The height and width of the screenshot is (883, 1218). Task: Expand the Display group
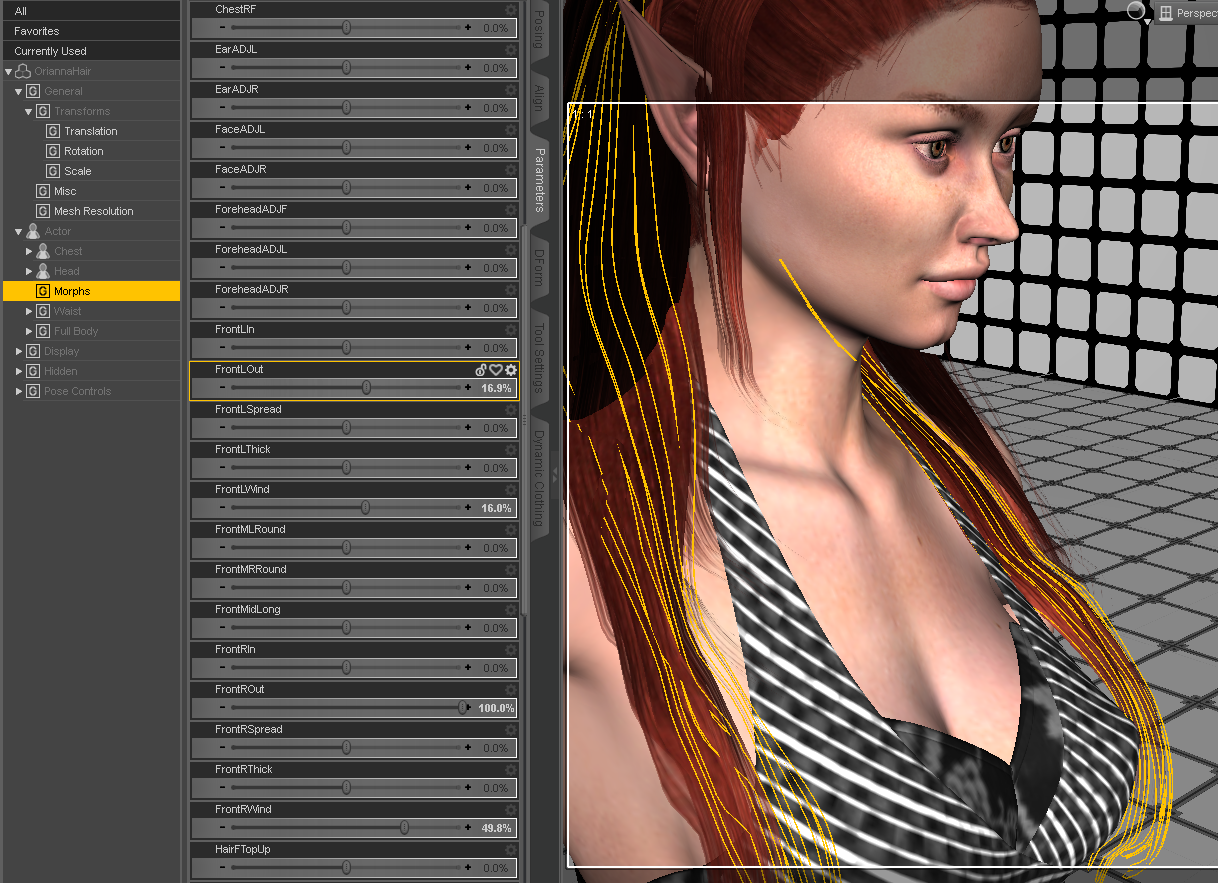(19, 351)
